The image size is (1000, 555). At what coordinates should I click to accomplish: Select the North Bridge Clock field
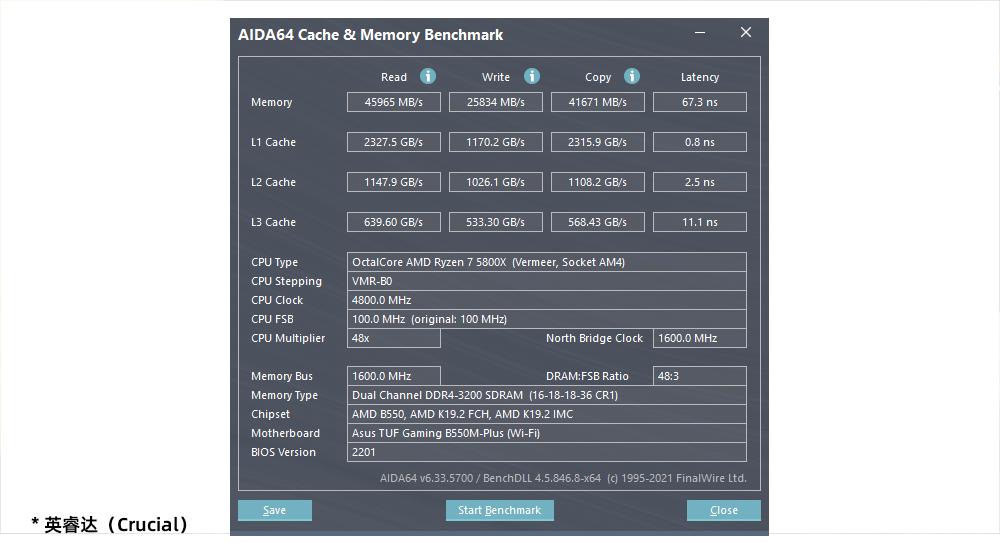(x=699, y=338)
